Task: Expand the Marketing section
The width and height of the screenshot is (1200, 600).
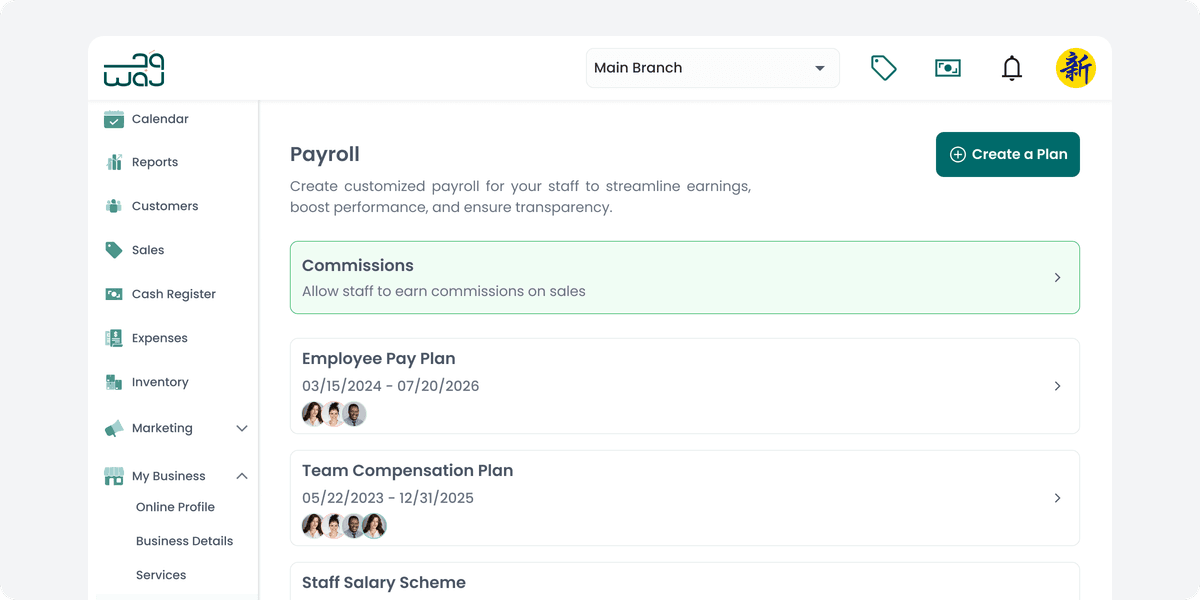Action: pos(241,428)
